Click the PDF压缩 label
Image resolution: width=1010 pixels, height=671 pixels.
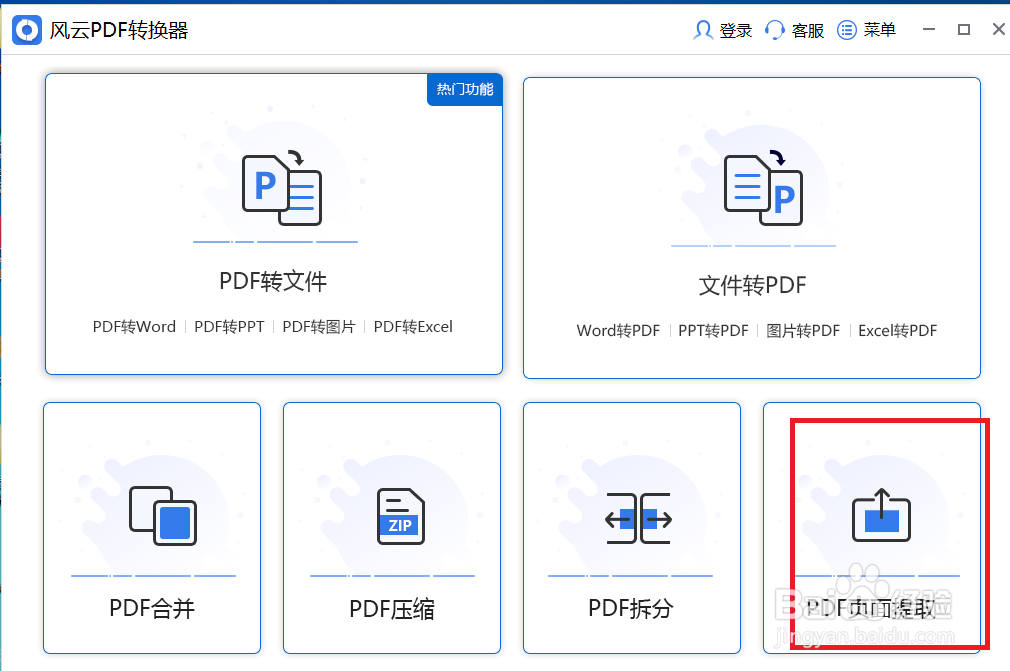pos(392,609)
